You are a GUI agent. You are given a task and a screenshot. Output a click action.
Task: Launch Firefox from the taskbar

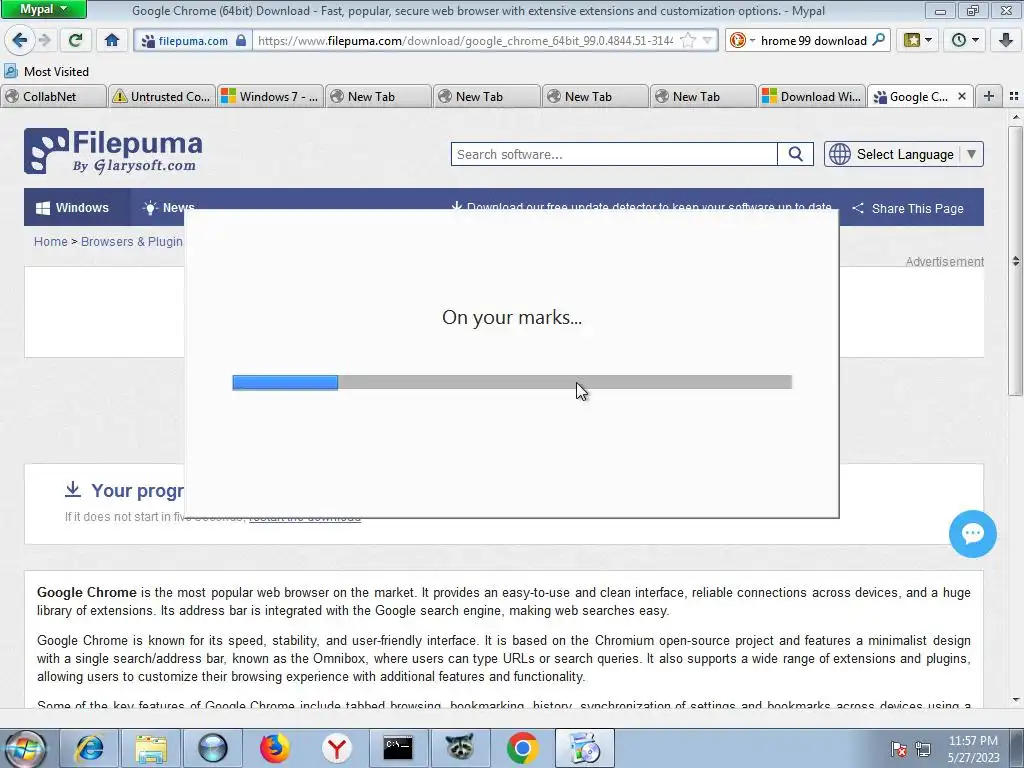274,748
